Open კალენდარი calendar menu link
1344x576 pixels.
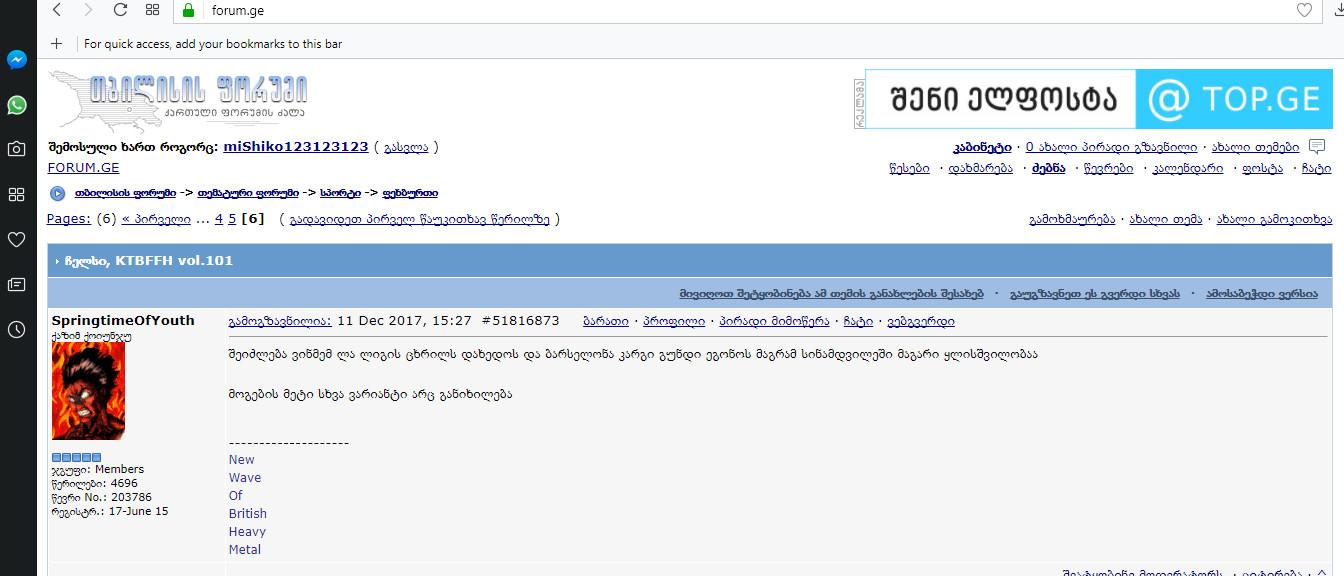1187,168
